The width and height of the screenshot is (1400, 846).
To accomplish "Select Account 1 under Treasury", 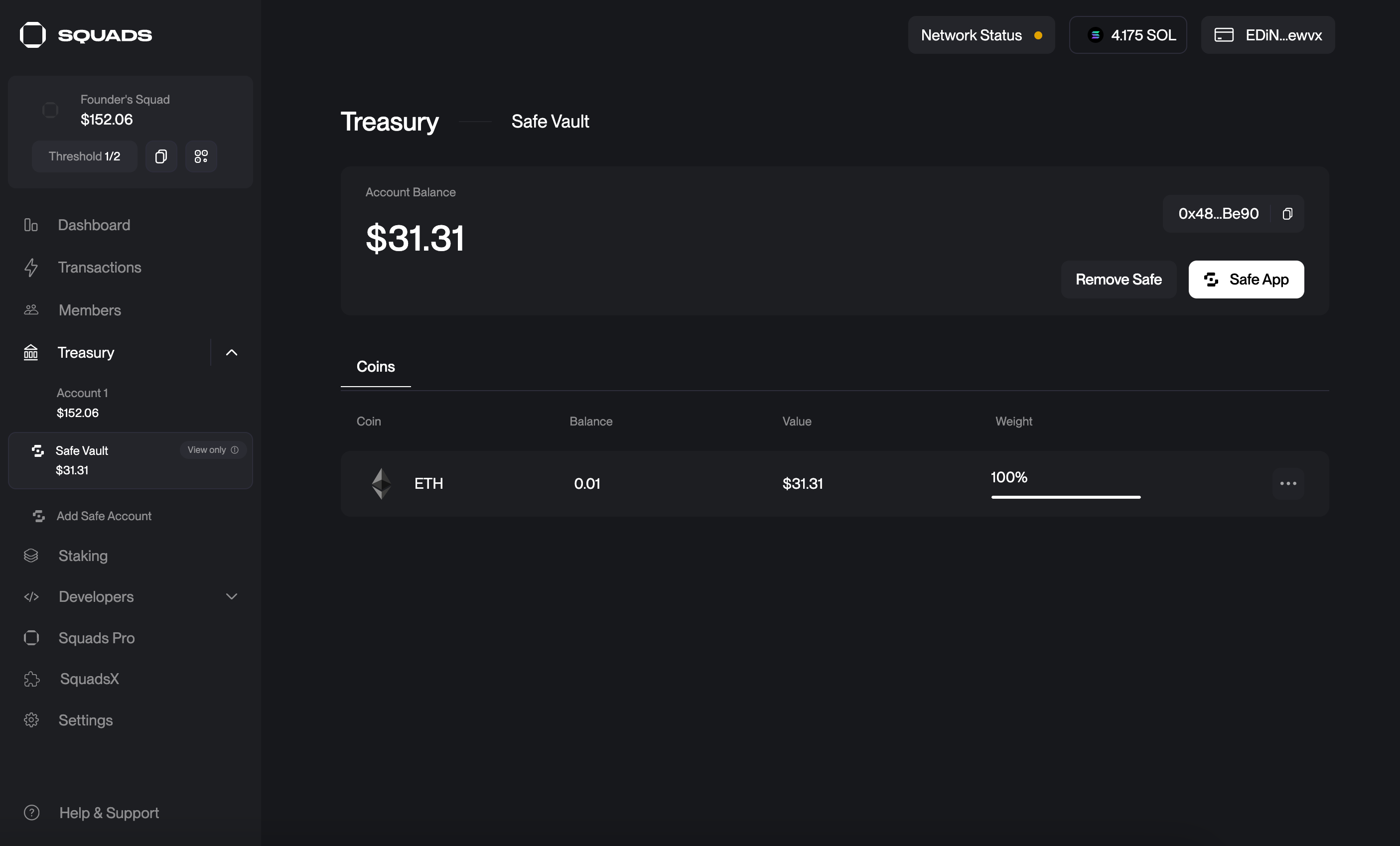I will click(x=82, y=403).
